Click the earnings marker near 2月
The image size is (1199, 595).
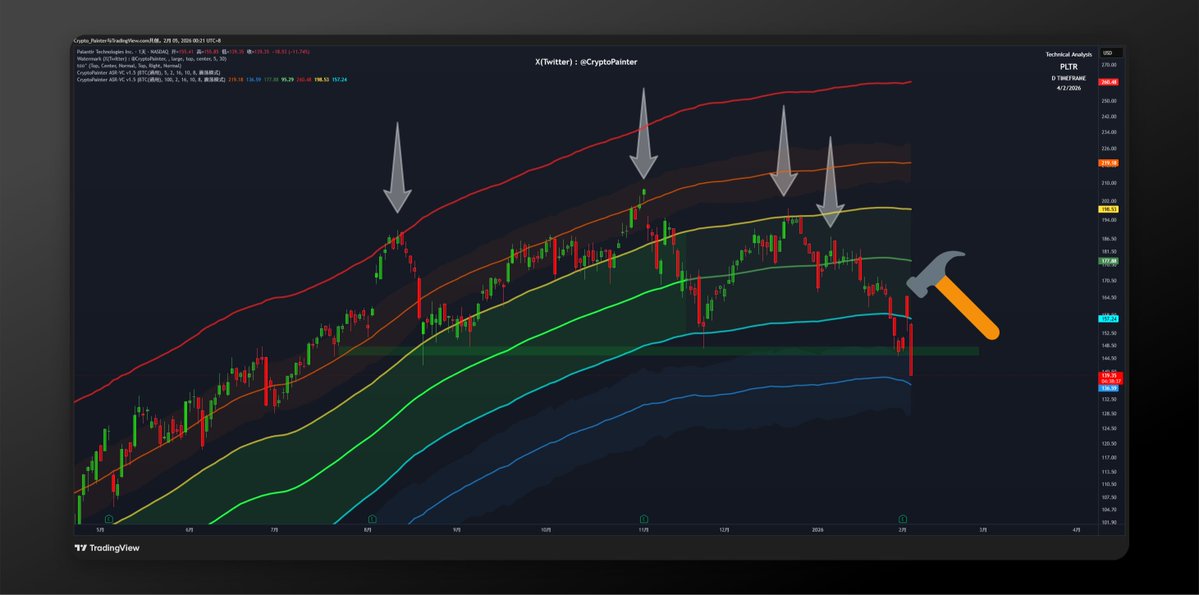point(903,519)
